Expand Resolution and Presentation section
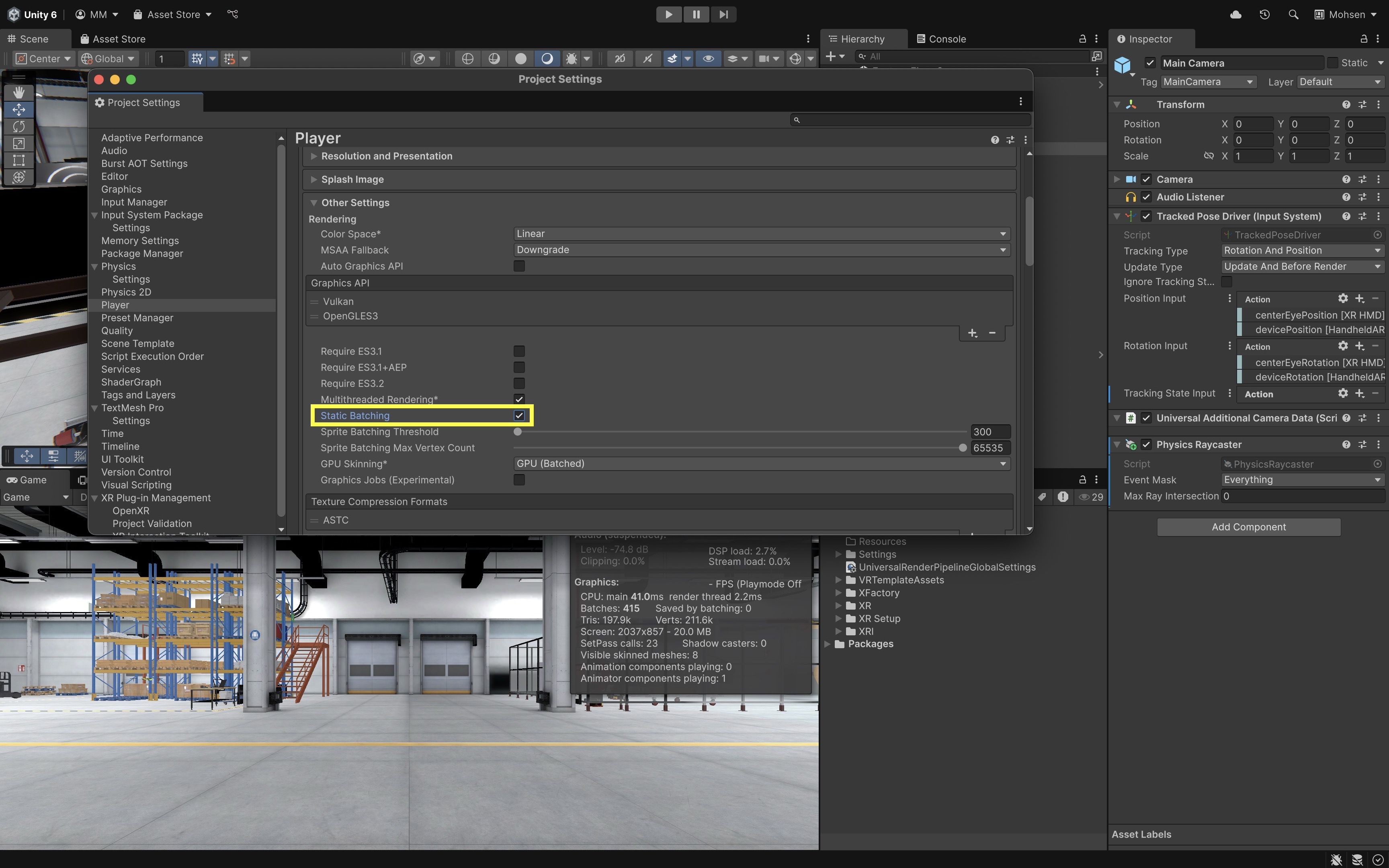The width and height of the screenshot is (1389, 868). (x=314, y=156)
